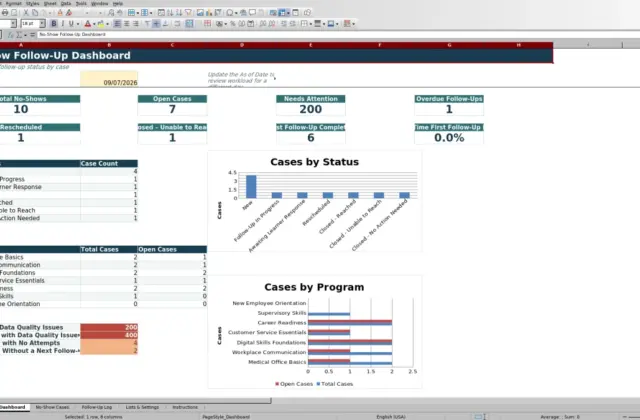Image resolution: width=640 pixels, height=420 pixels.
Task: Click the Sort Ascending icon
Action: 170,13
